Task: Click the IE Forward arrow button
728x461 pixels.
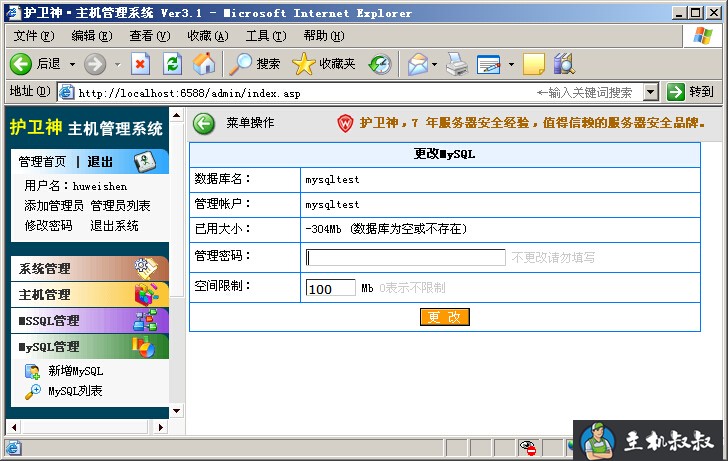Action: pos(95,64)
